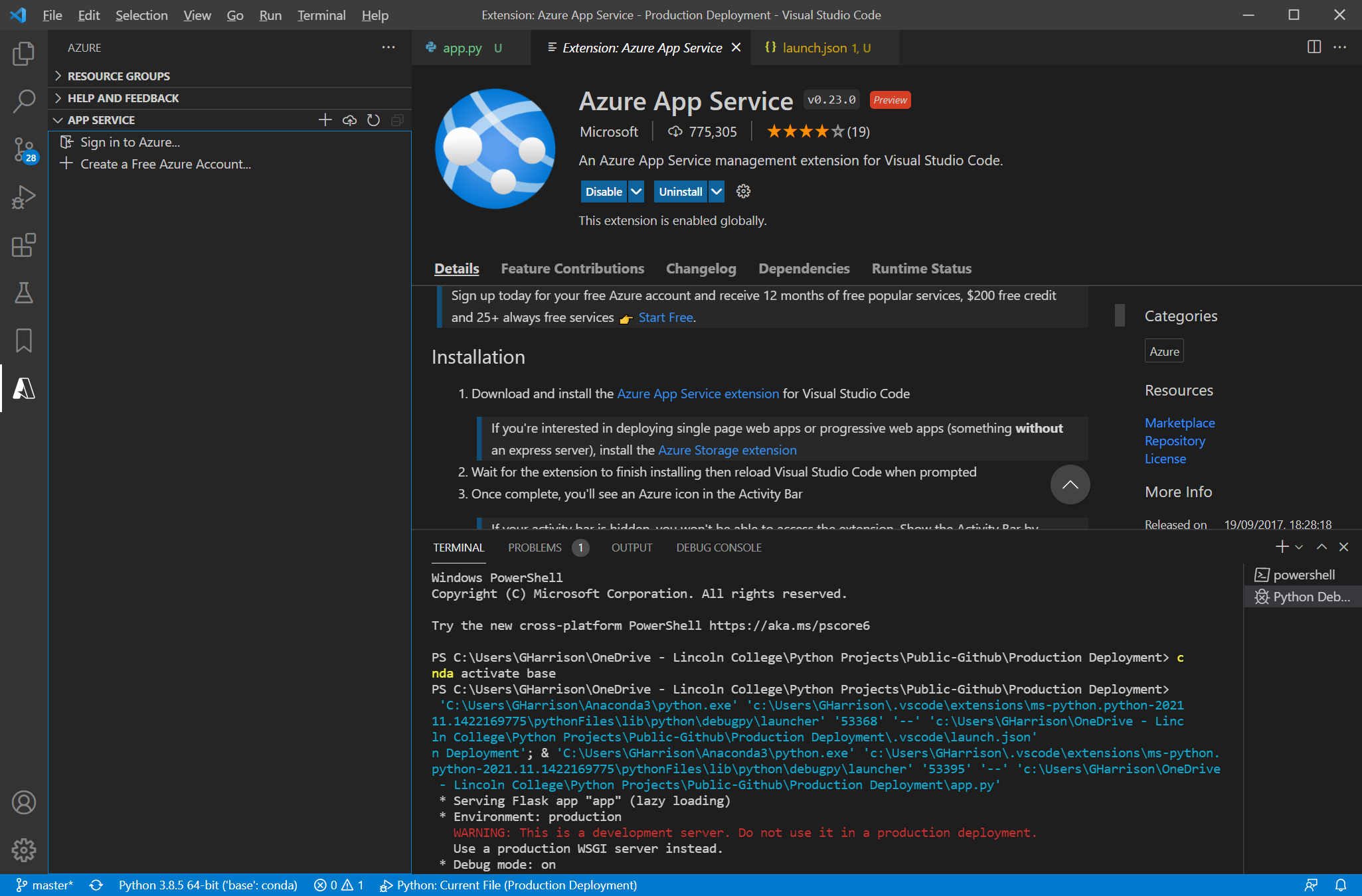Open the Marketplace resource link

(x=1179, y=423)
